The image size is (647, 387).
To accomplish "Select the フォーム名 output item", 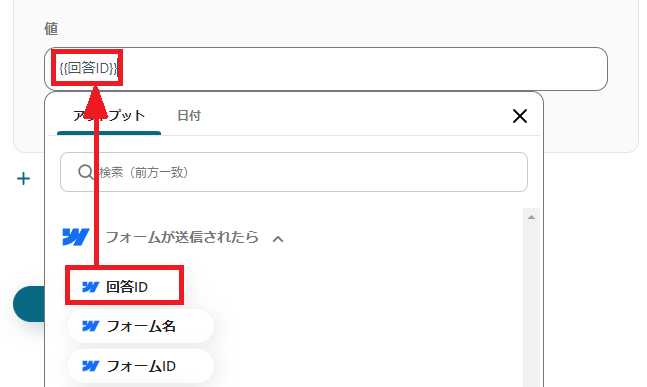I will pos(140,326).
